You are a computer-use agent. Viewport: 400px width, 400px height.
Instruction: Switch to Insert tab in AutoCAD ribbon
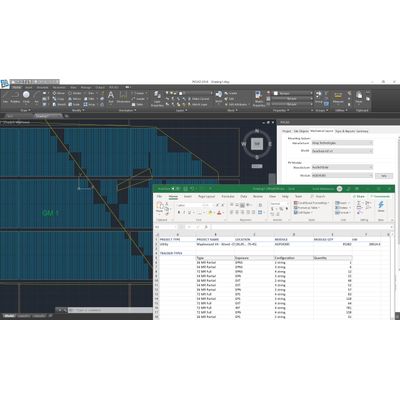(29, 87)
